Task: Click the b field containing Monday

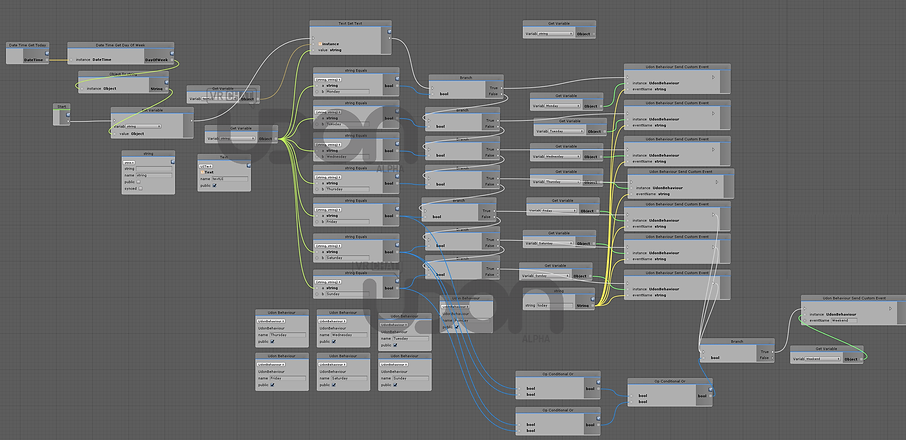Action: (x=347, y=91)
